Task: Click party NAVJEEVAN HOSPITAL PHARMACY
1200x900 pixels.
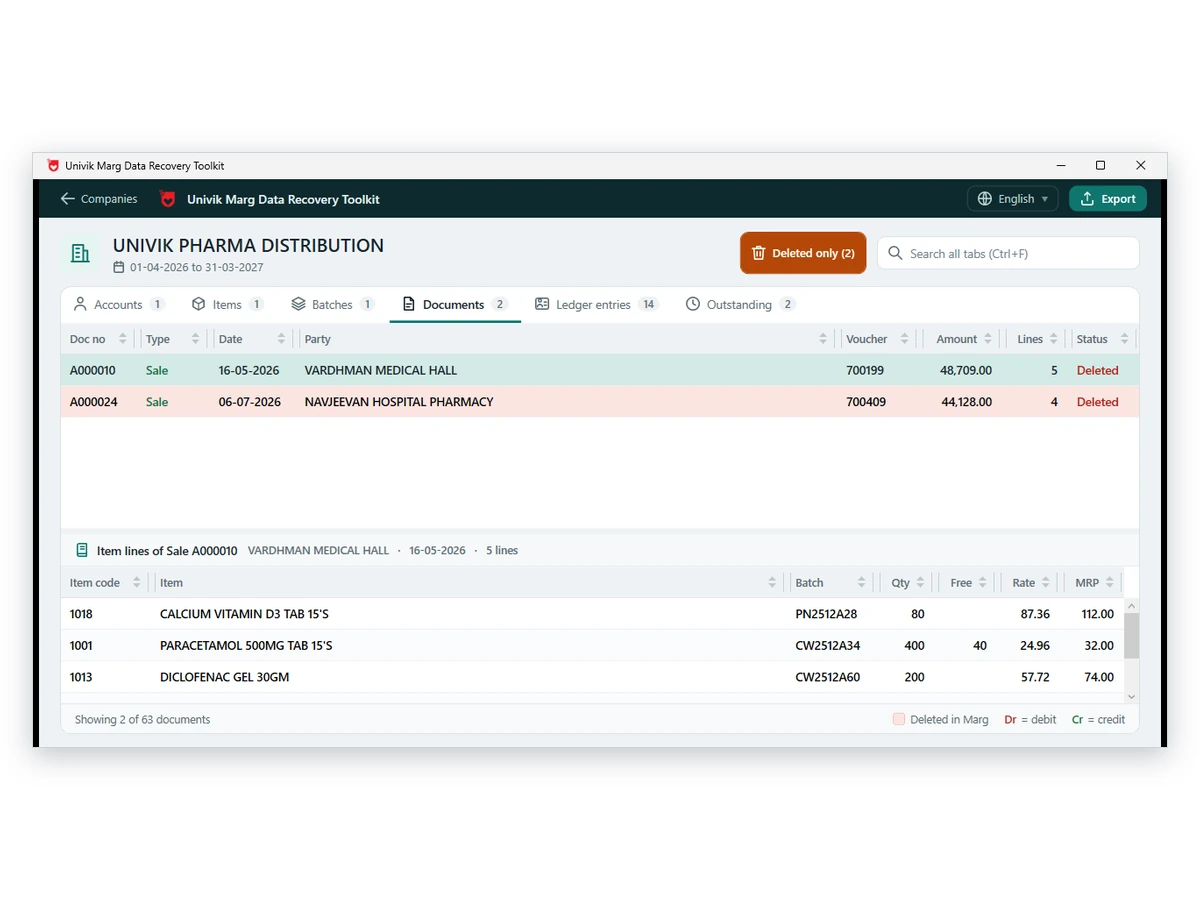Action: pos(399,402)
